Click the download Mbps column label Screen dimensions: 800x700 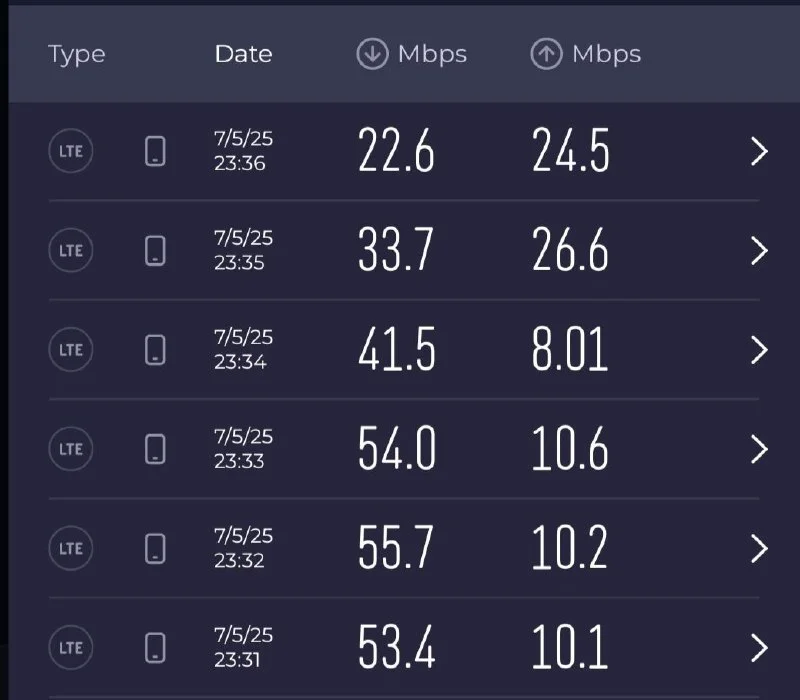pyautogui.click(x=432, y=54)
